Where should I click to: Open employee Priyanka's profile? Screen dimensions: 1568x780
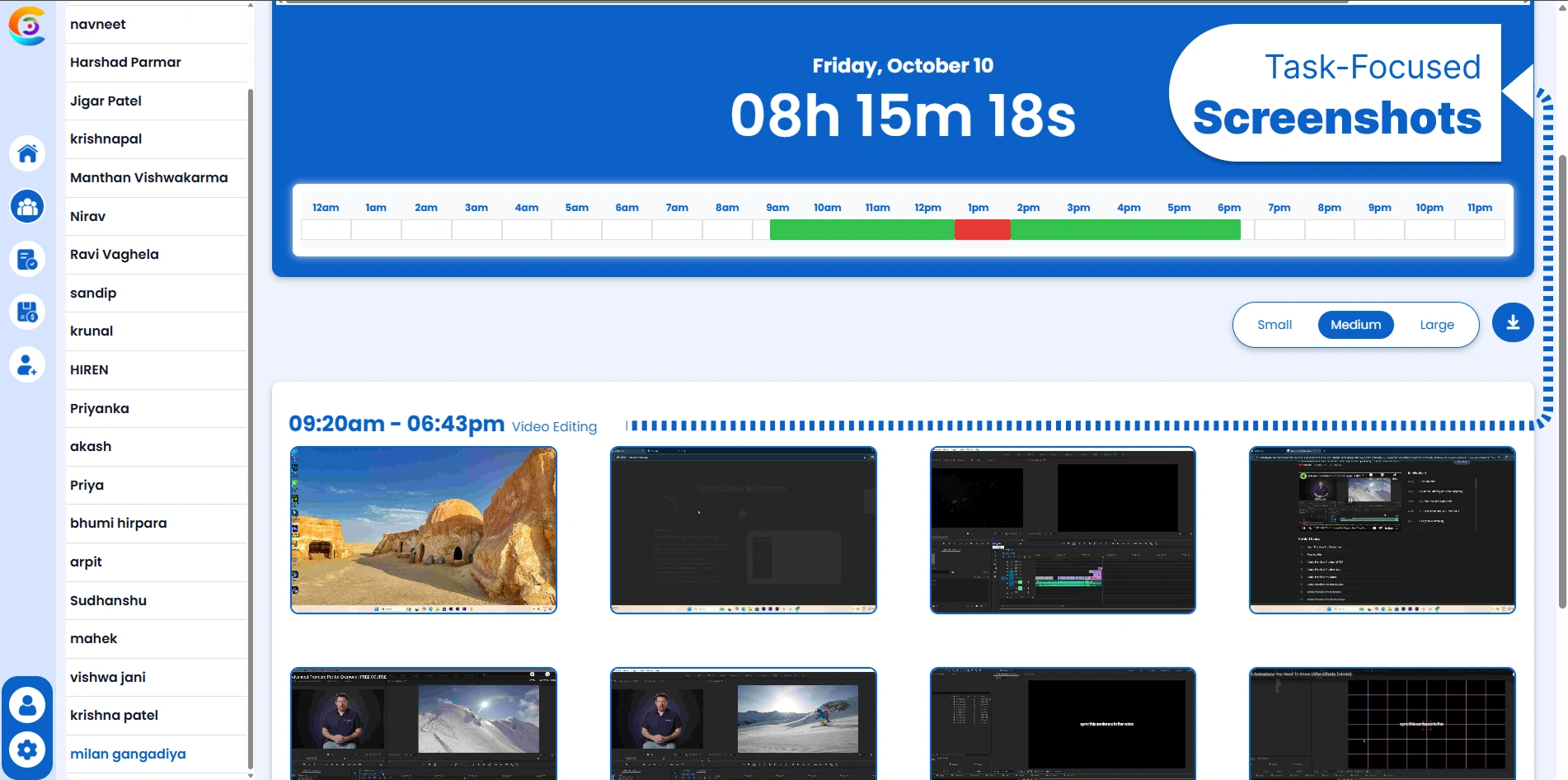99,408
